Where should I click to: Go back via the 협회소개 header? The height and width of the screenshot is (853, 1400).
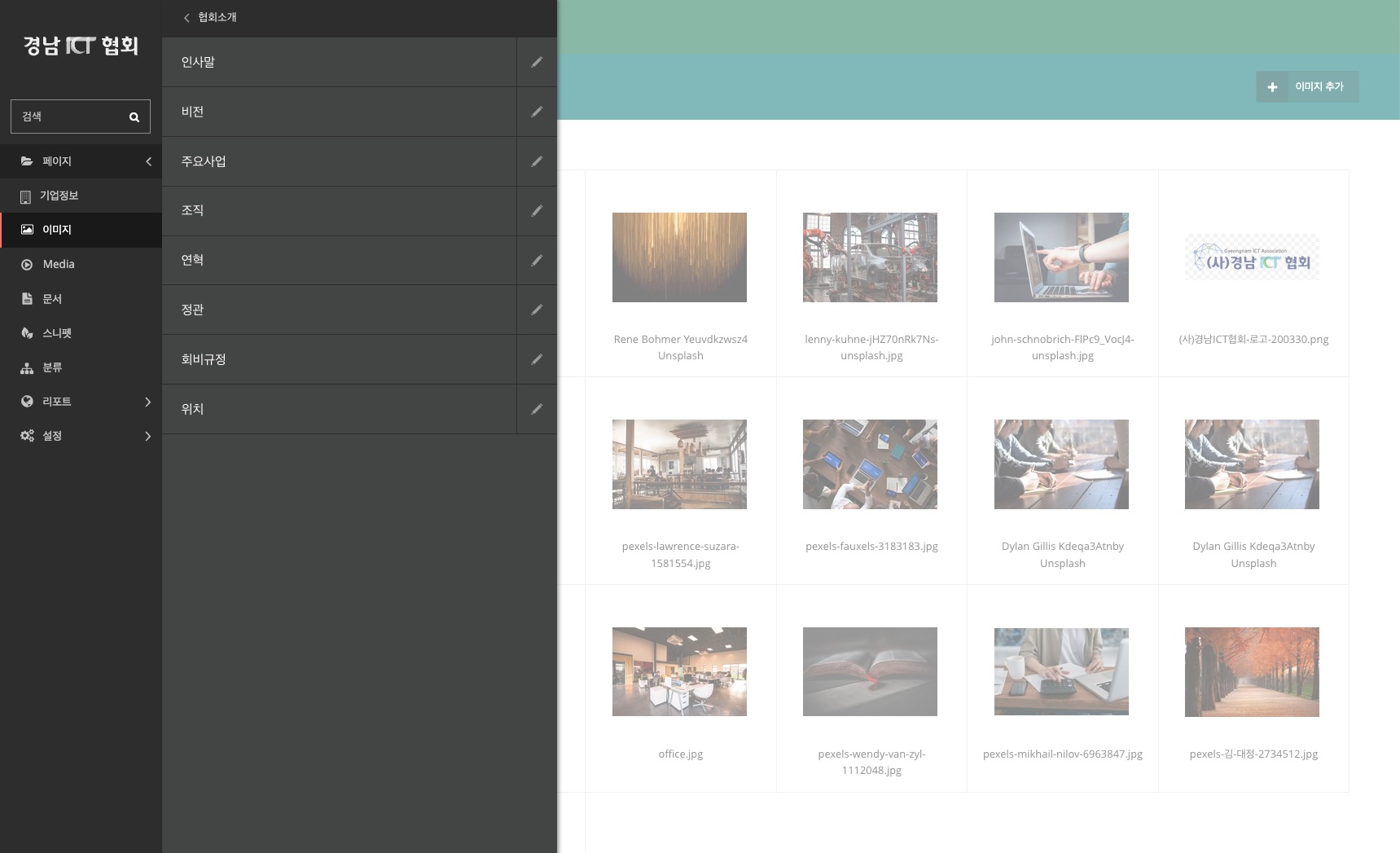pyautogui.click(x=210, y=17)
